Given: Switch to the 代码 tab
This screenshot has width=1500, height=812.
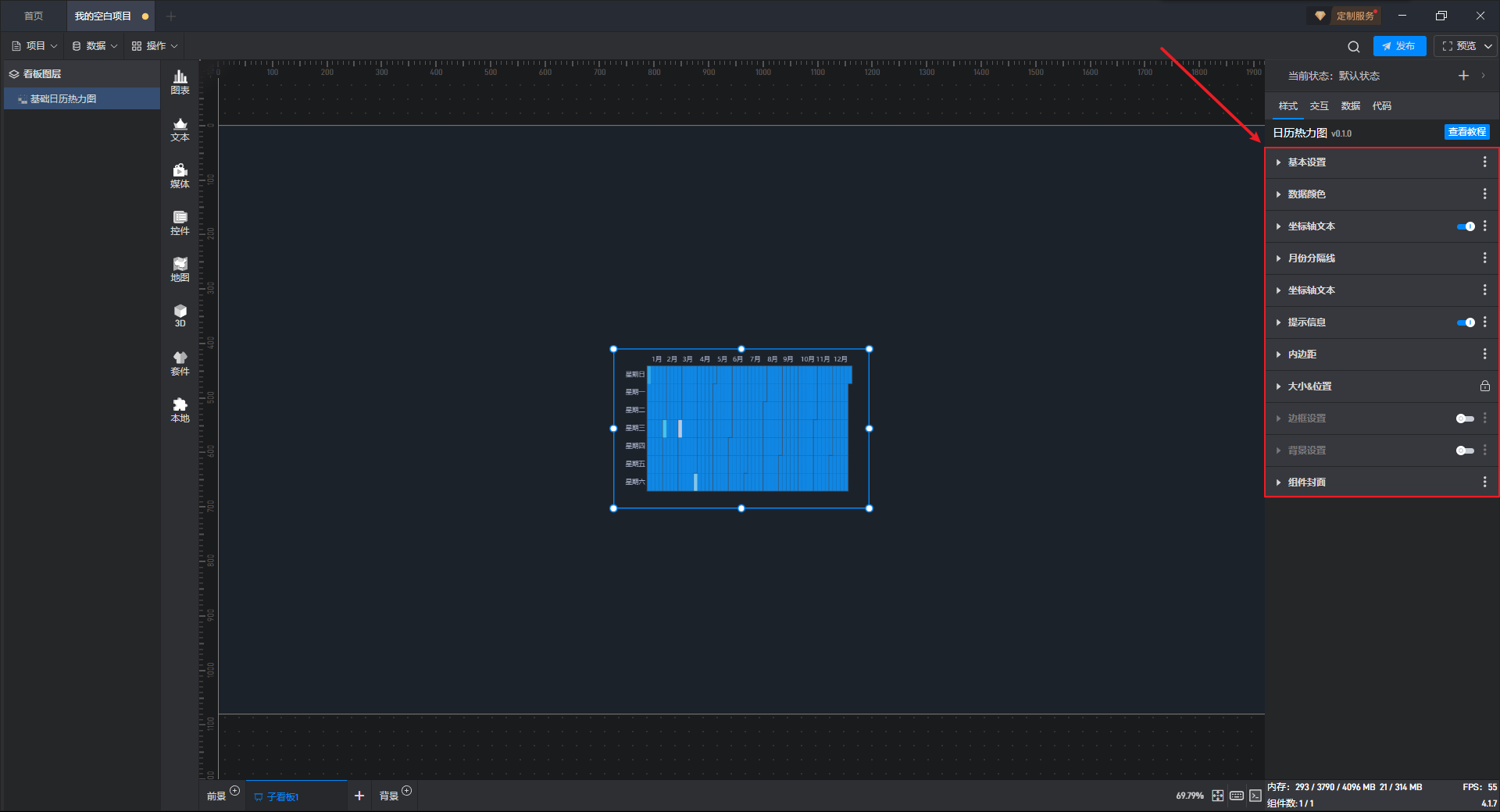Looking at the screenshot, I should tap(1381, 106).
